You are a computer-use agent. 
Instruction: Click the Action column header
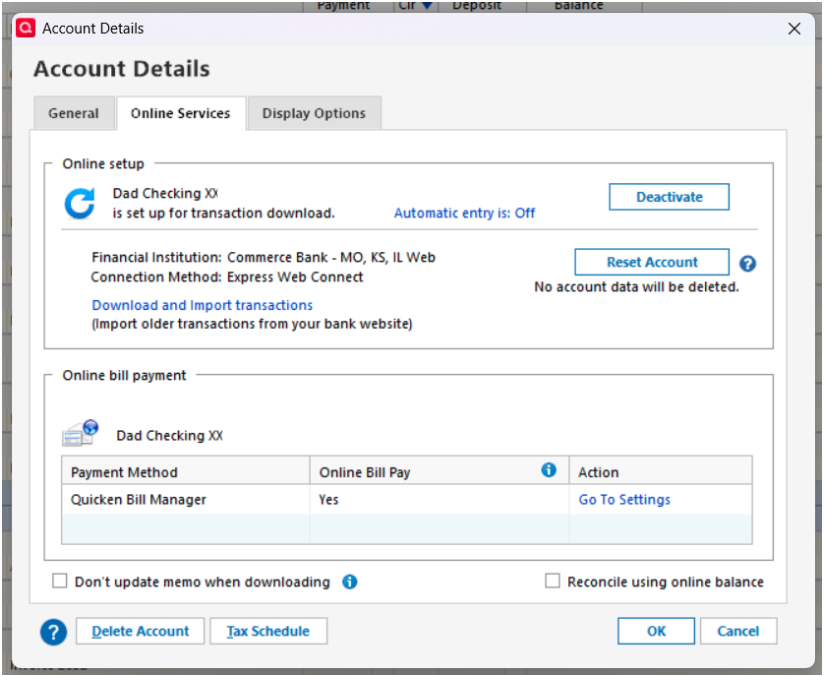coord(661,471)
